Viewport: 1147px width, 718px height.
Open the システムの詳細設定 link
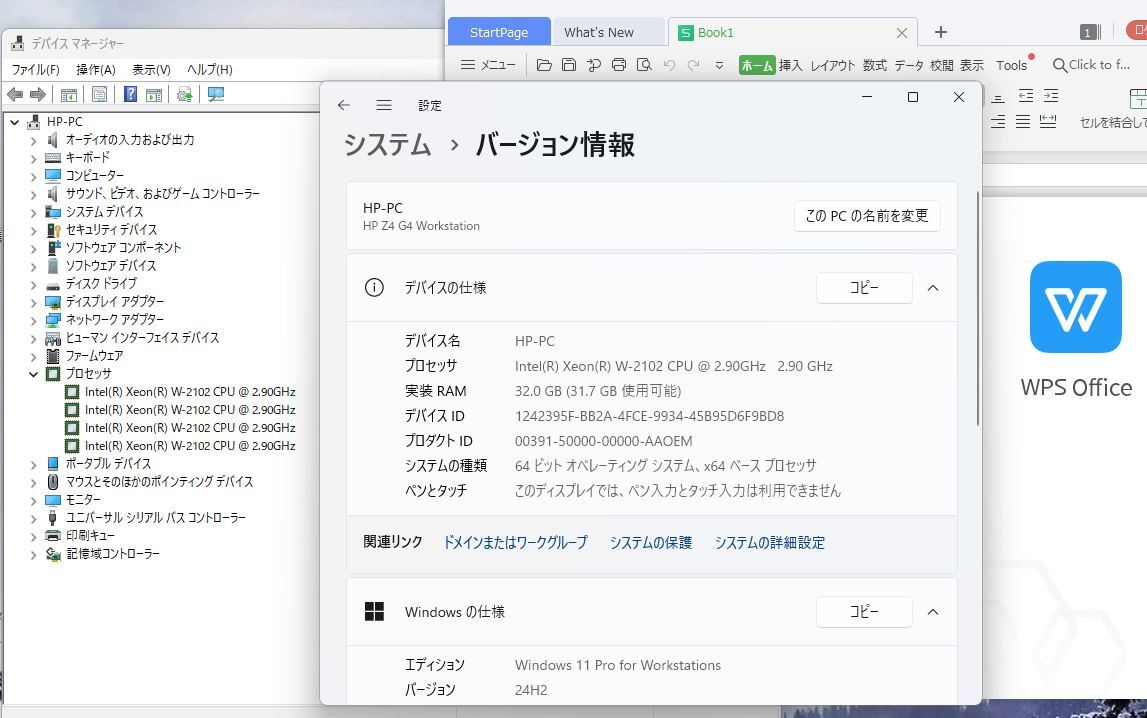(x=770, y=543)
